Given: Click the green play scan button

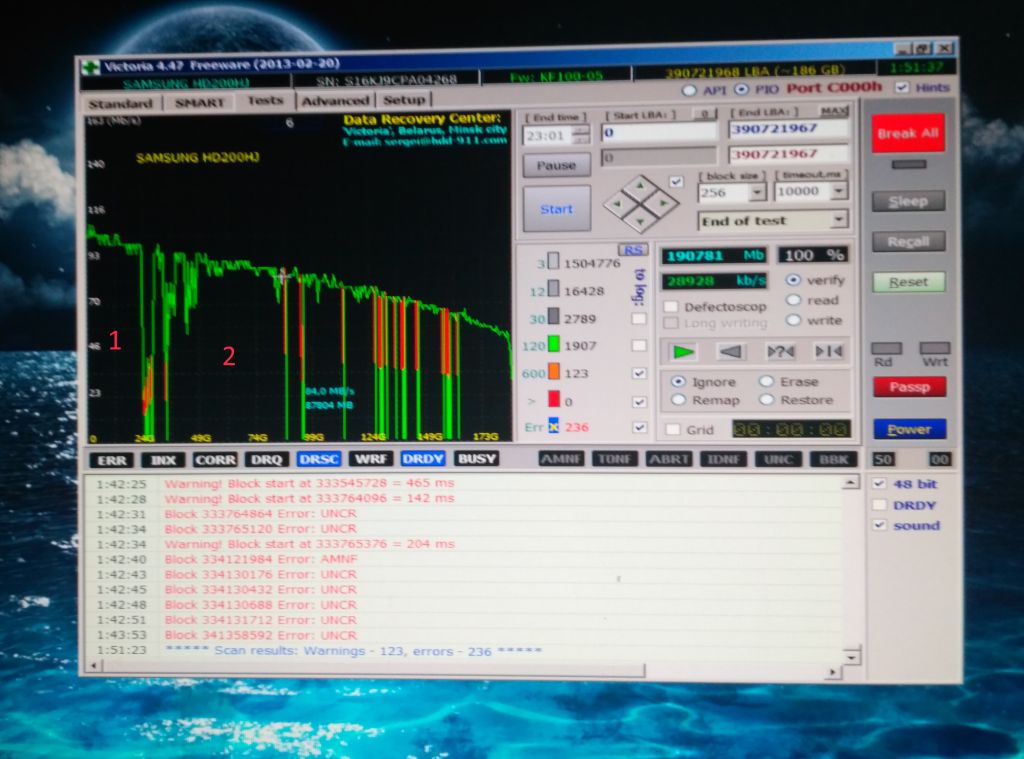Looking at the screenshot, I should click(682, 352).
